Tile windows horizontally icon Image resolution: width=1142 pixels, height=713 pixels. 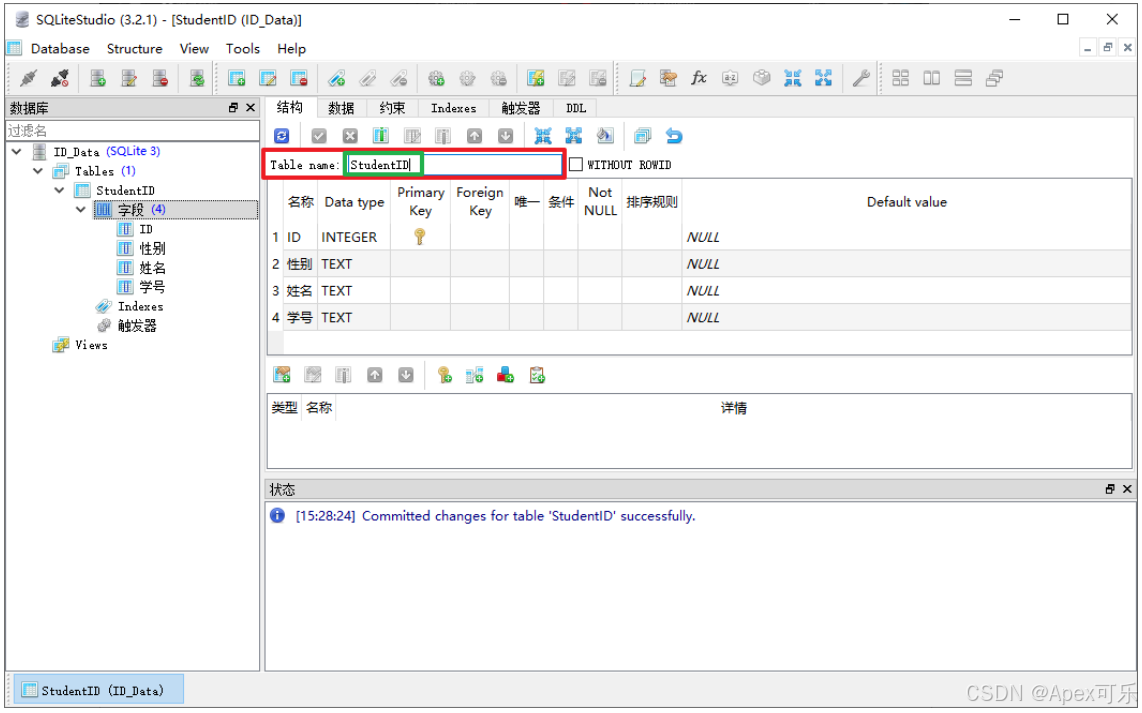(932, 78)
